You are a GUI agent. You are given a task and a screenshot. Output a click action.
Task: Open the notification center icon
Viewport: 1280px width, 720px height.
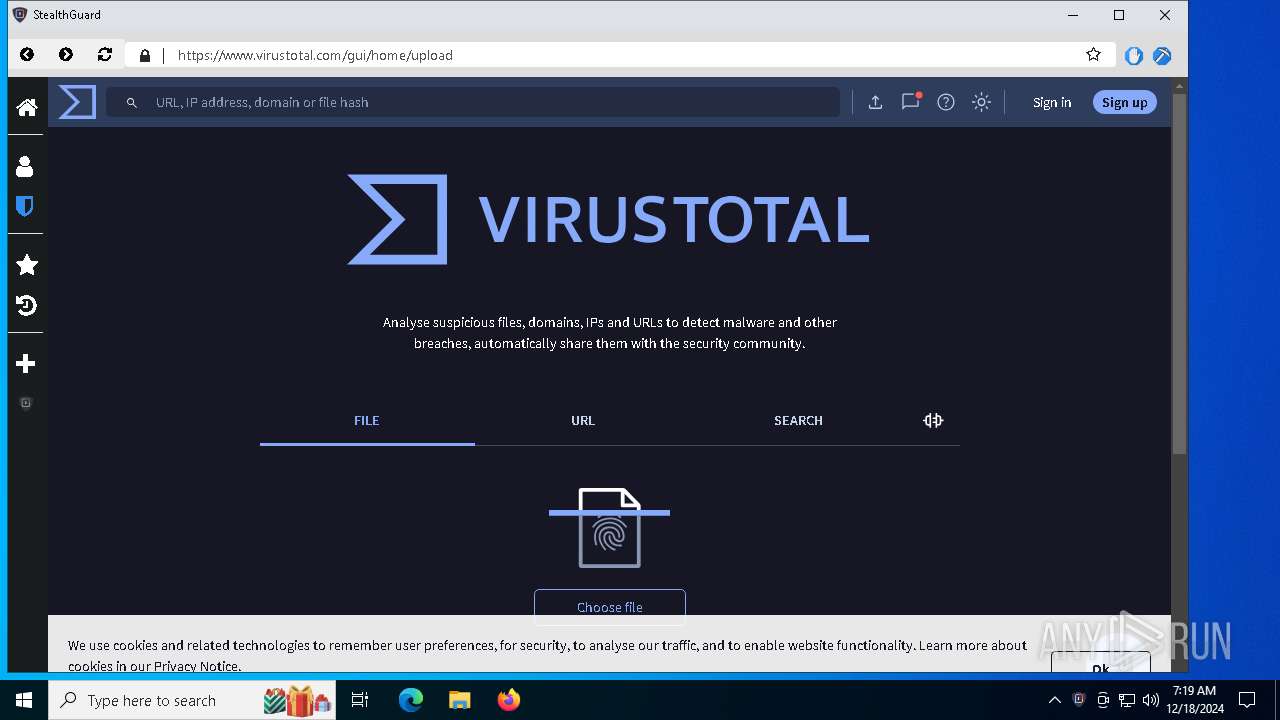(x=1247, y=700)
